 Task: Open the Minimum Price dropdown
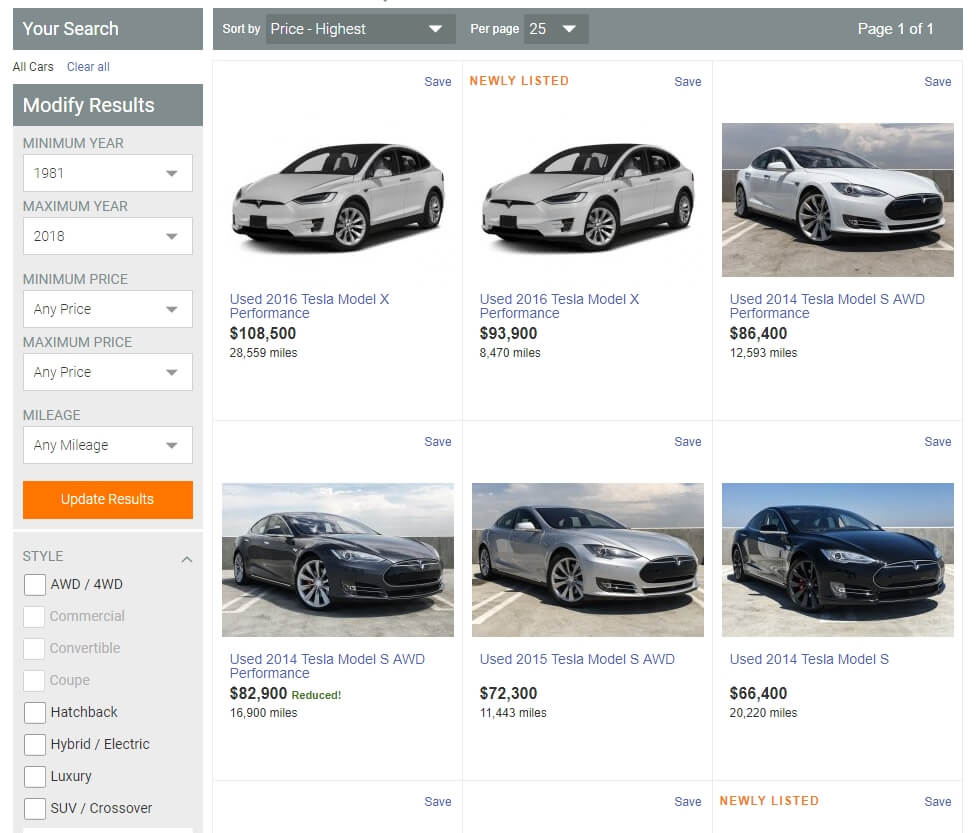tap(108, 309)
